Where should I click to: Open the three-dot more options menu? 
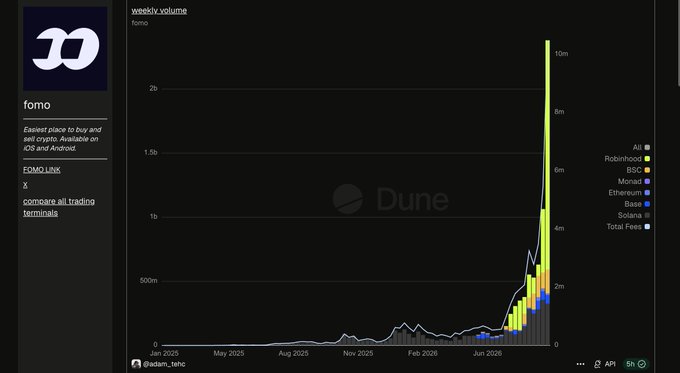point(581,364)
